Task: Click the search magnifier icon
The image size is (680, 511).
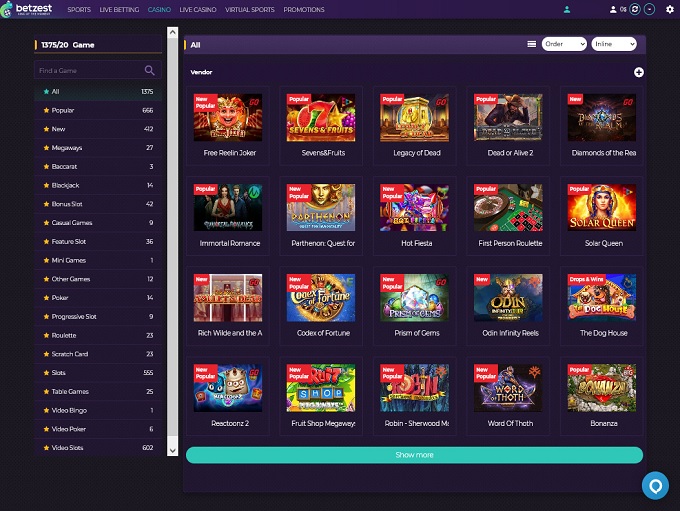Action: click(150, 70)
